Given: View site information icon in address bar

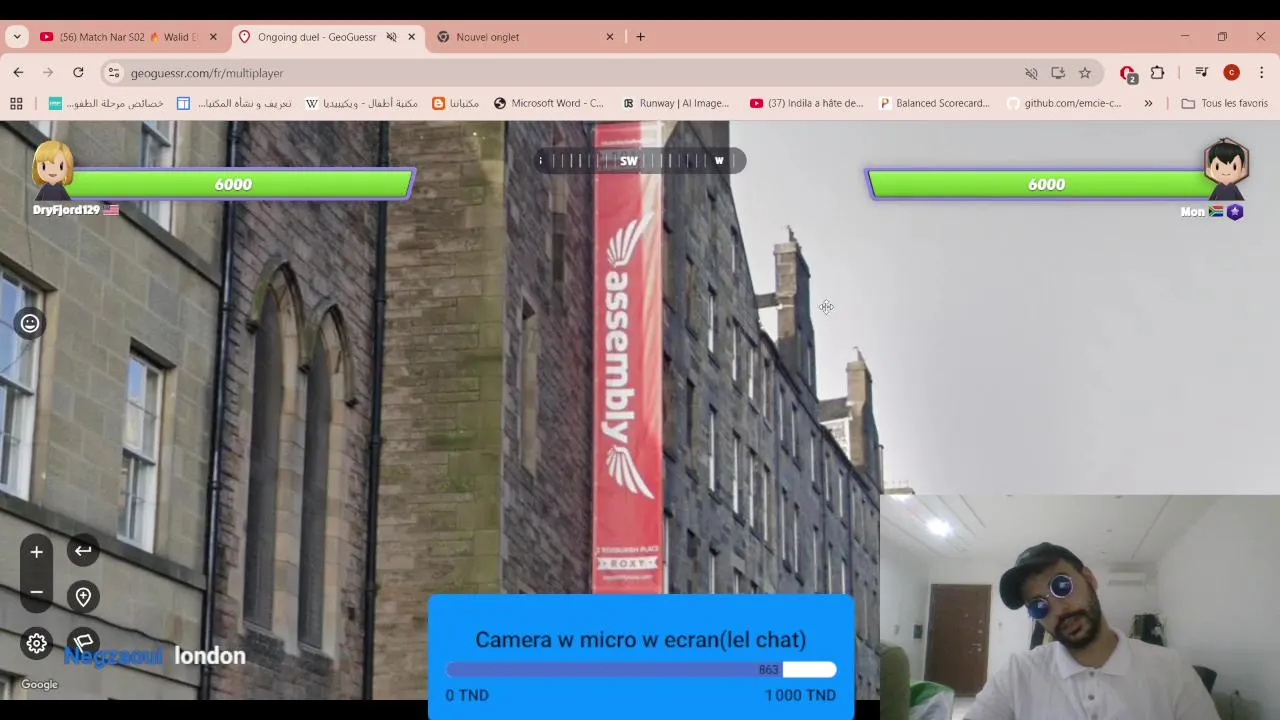Looking at the screenshot, I should [x=114, y=73].
